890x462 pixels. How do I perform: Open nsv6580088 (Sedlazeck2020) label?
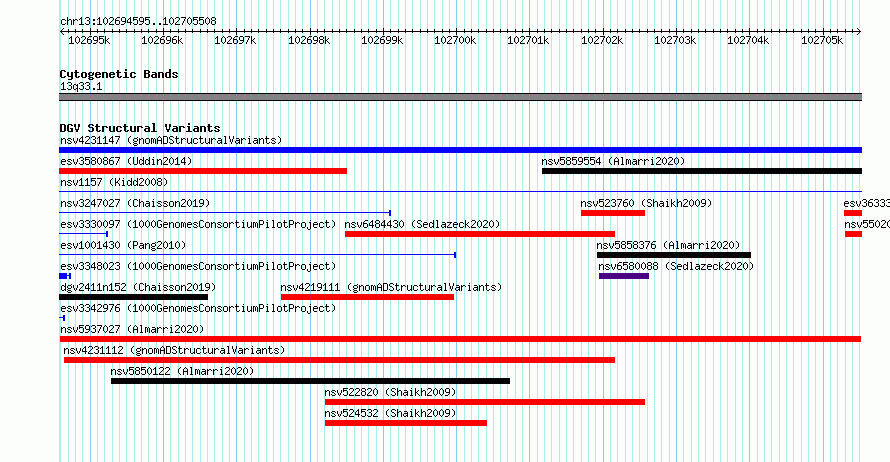[x=676, y=266]
